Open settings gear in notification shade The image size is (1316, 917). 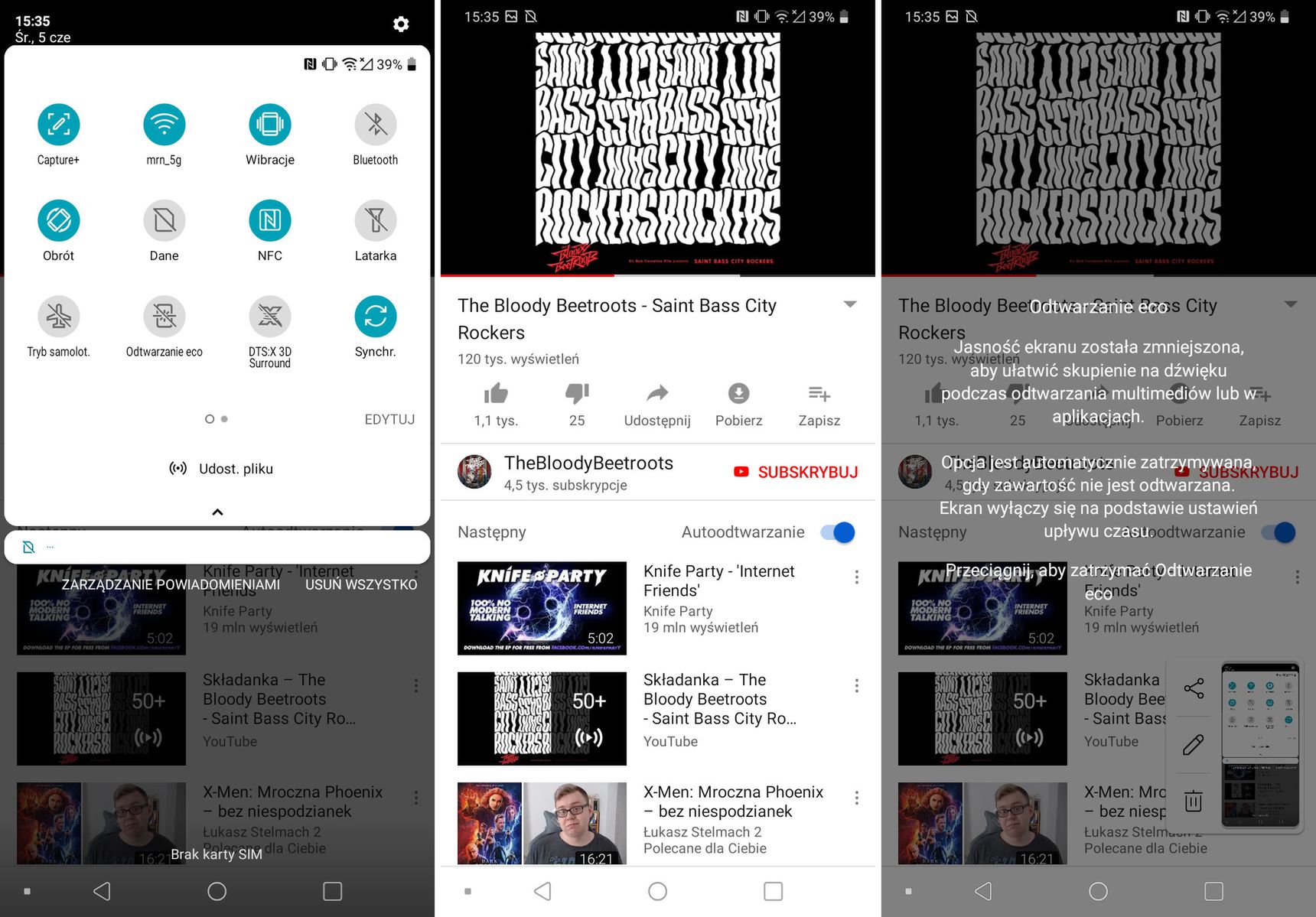click(401, 24)
